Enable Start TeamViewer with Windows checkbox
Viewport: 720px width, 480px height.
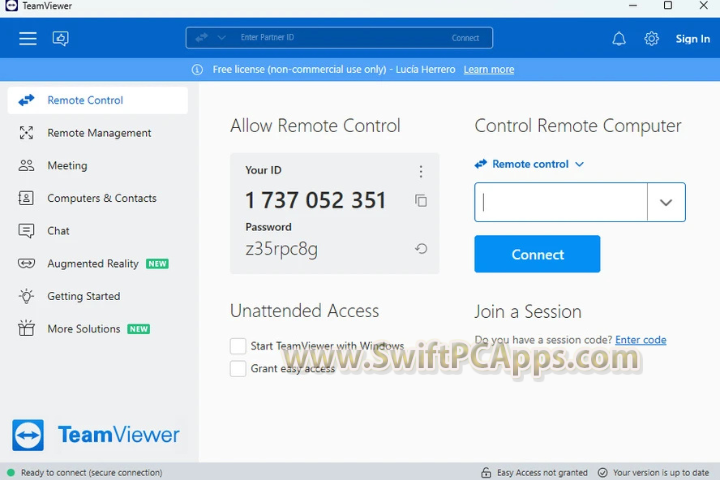point(238,346)
